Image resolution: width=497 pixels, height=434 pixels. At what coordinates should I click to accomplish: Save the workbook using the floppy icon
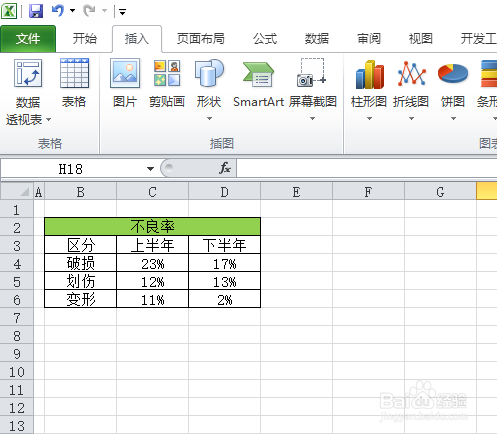pyautogui.click(x=36, y=11)
